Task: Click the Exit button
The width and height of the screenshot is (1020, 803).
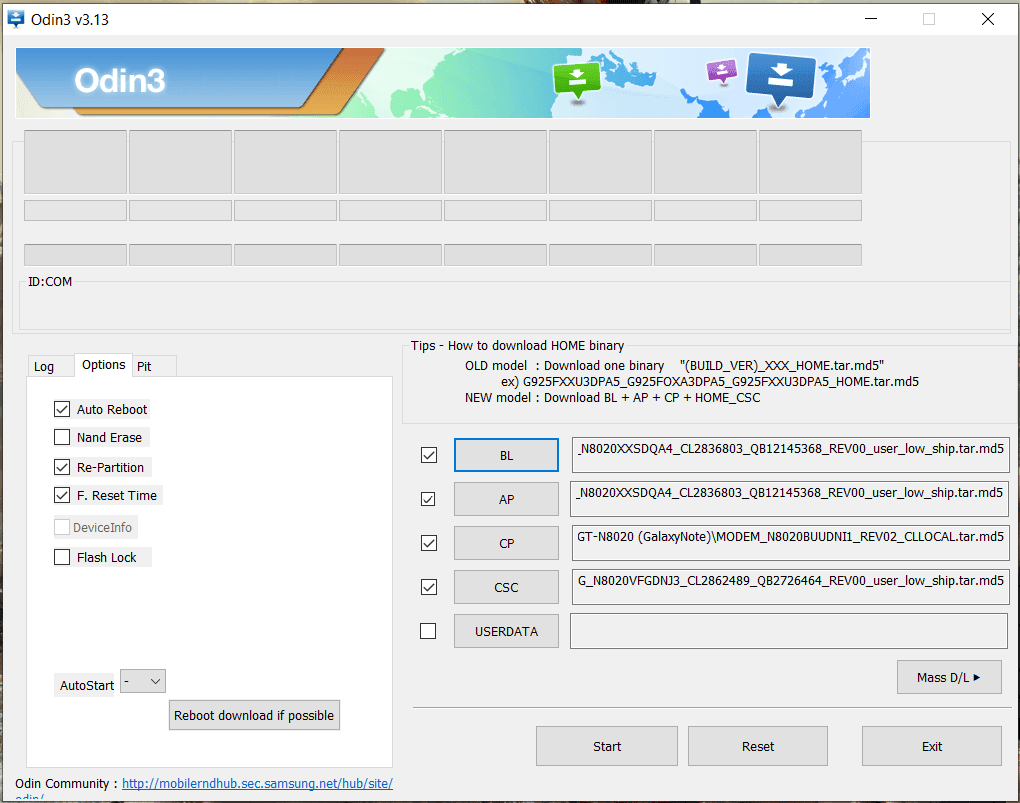Action: (x=932, y=746)
